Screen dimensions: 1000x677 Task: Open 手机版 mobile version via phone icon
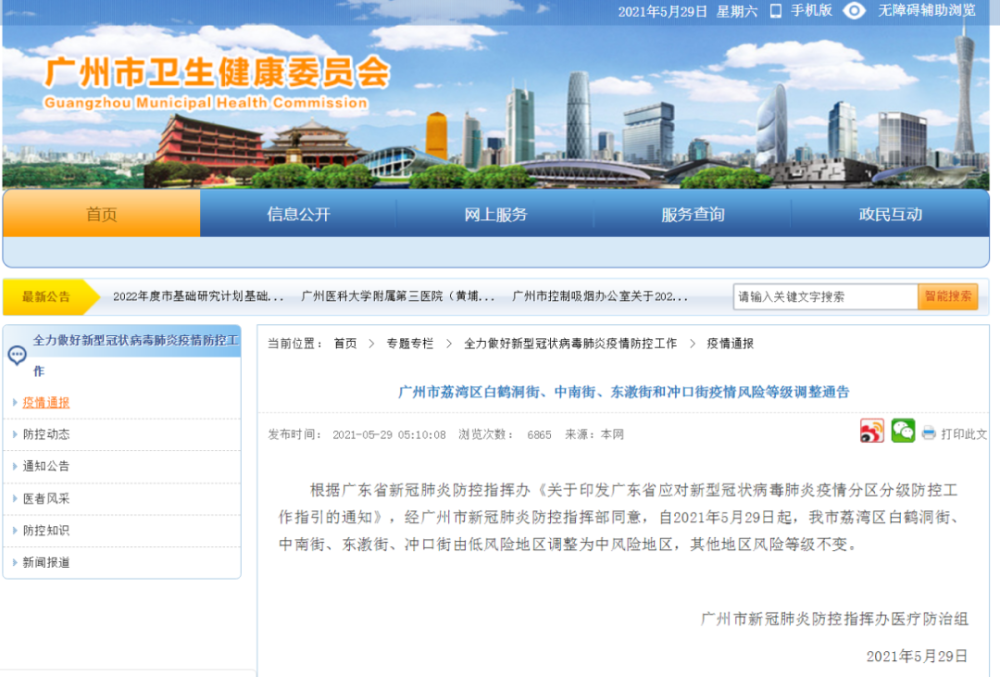[777, 12]
